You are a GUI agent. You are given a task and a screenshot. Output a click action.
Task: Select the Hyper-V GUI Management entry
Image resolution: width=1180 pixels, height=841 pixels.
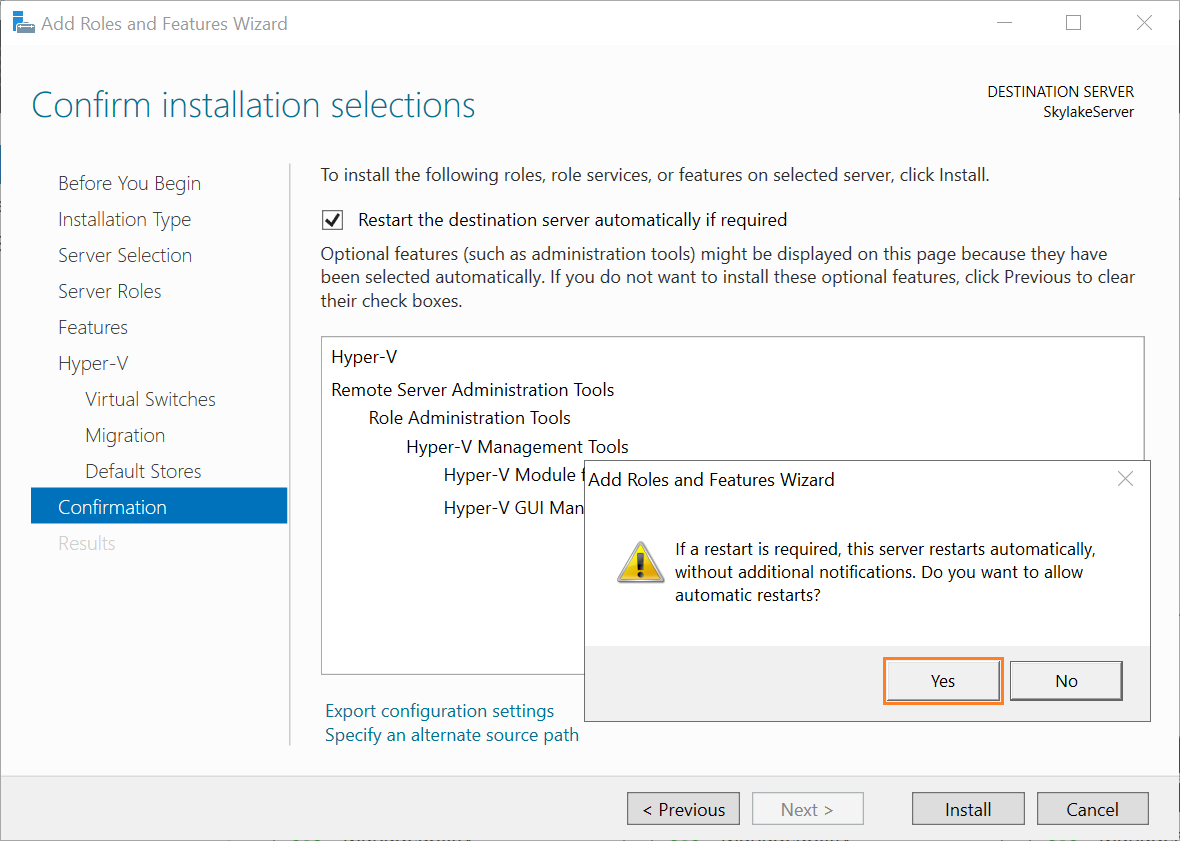pos(514,508)
